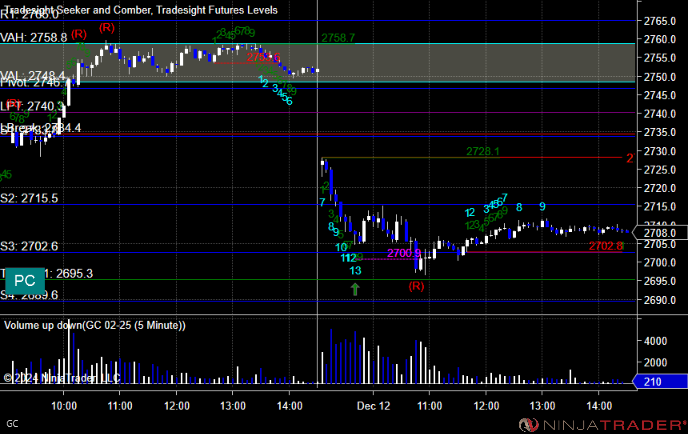The height and width of the screenshot is (434, 688).
Task: Click the 2720.0 price axis label
Action: (659, 188)
